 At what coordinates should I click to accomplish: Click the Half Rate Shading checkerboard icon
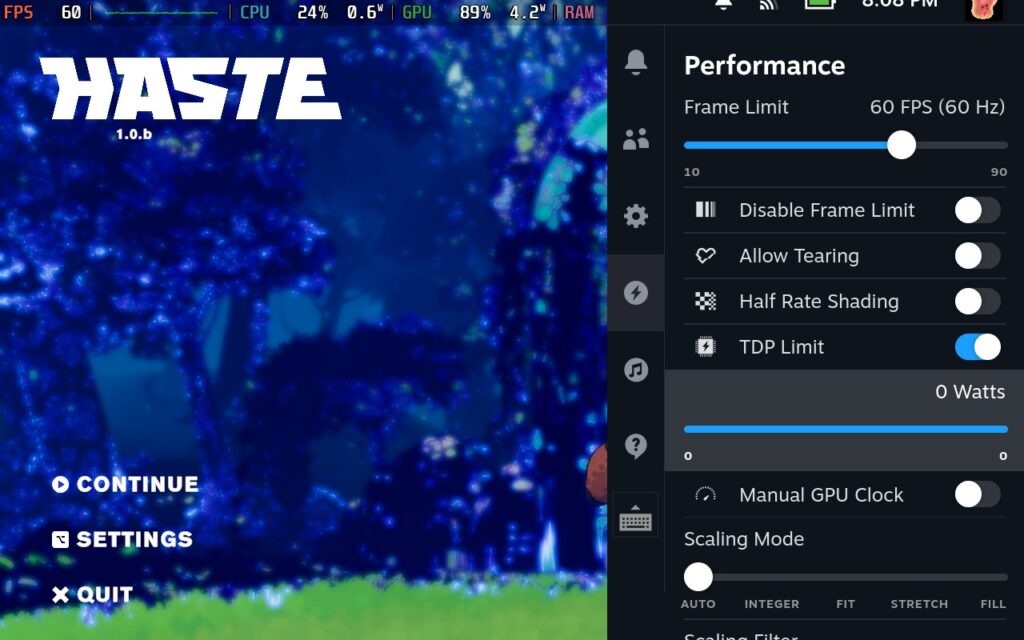pos(705,301)
